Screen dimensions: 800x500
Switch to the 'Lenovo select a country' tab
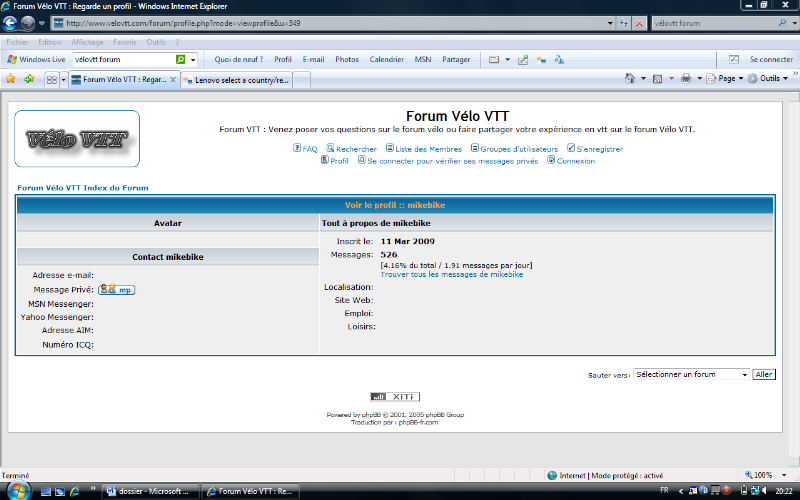point(237,80)
